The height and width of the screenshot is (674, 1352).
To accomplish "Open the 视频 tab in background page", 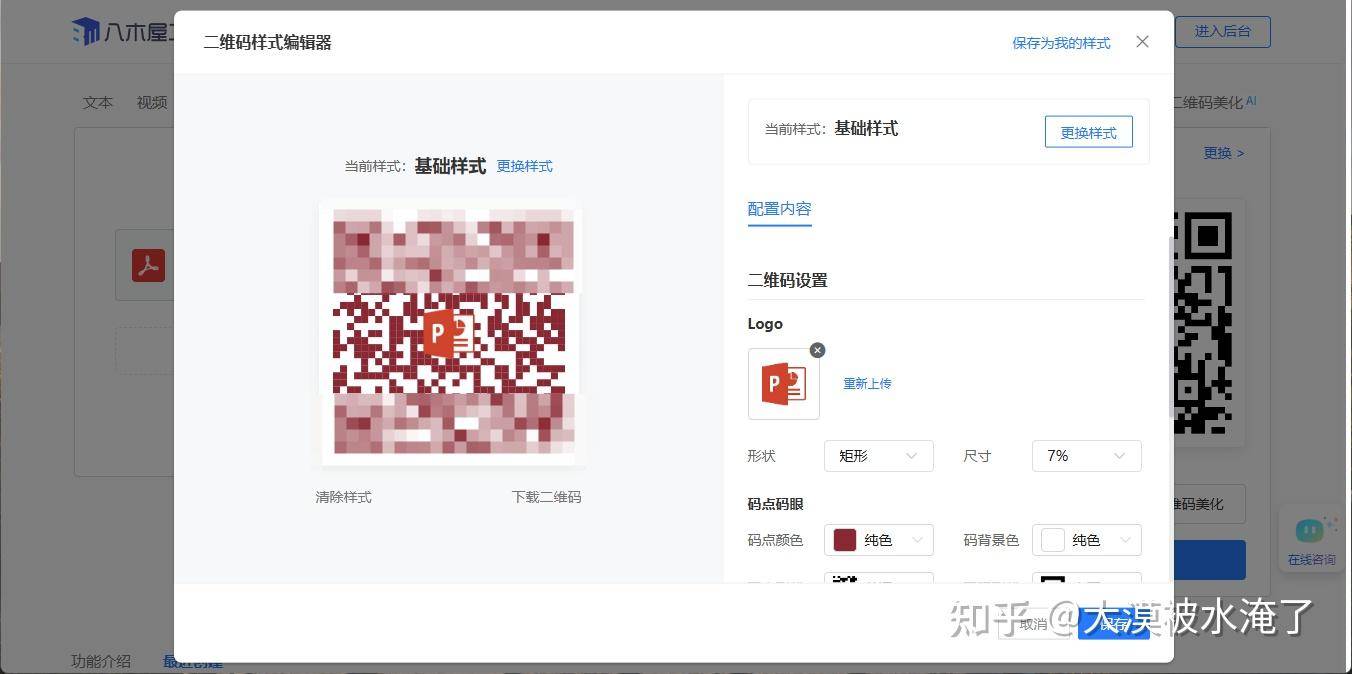I will coord(152,102).
